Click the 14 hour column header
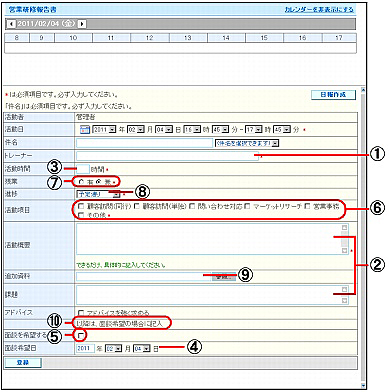 tap(226, 38)
